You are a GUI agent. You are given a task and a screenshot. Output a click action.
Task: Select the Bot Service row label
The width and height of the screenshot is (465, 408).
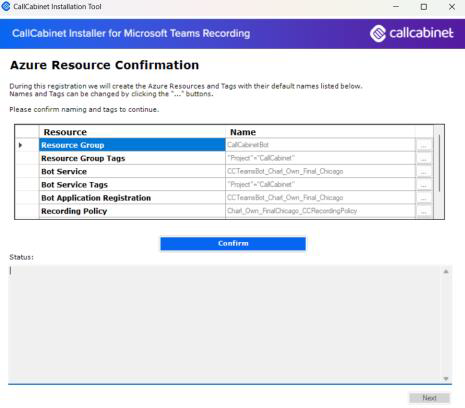[x=132, y=172]
